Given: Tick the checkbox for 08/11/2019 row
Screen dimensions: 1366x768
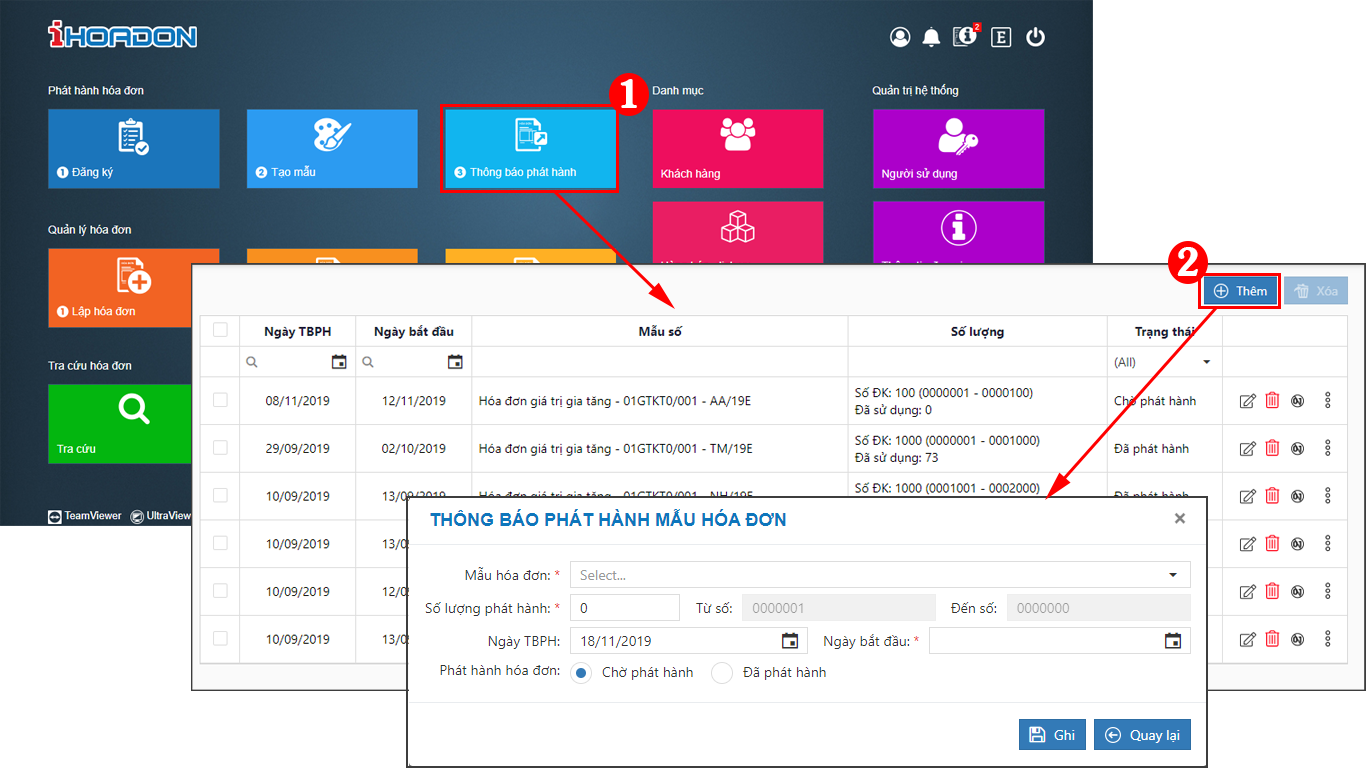Looking at the screenshot, I should point(220,400).
